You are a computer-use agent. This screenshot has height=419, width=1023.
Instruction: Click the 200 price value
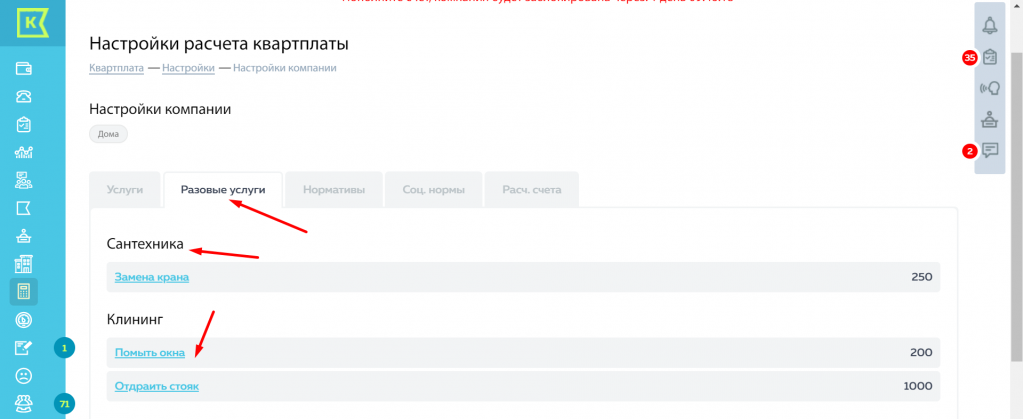click(921, 353)
